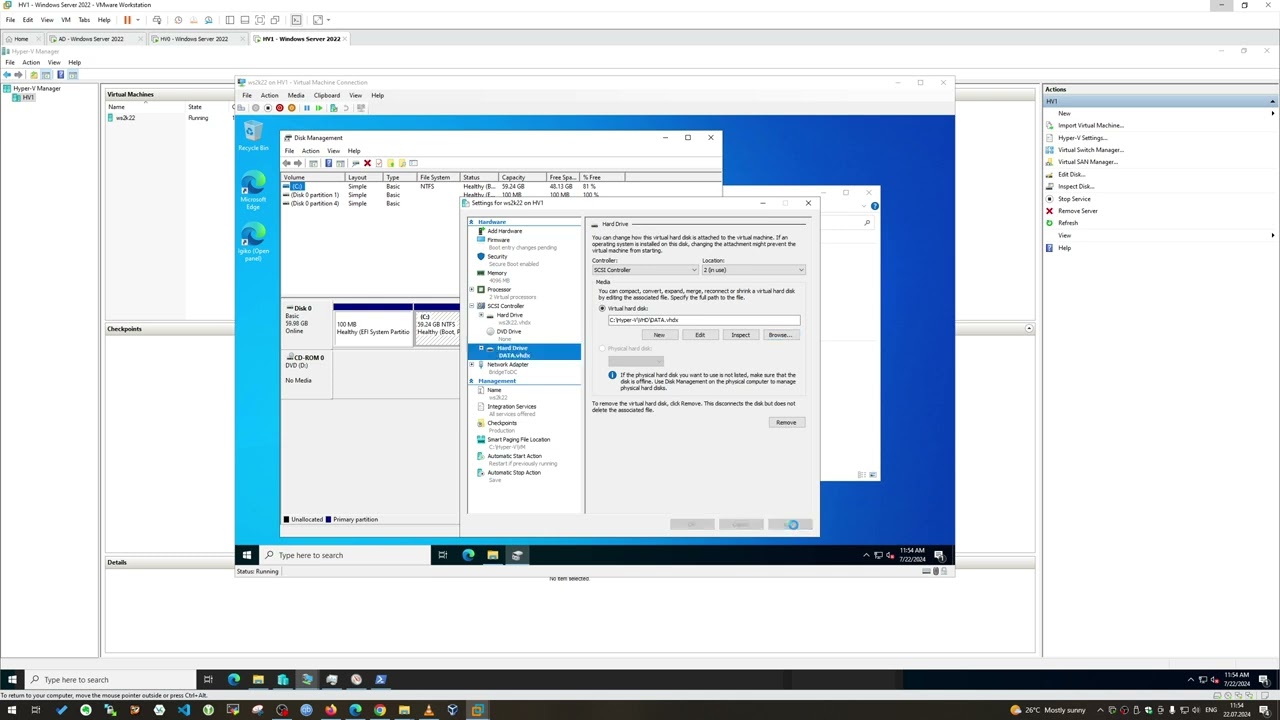Screen dimensions: 1280x720
Task: Select the Virtual hard disk radio button
Action: pos(602,308)
